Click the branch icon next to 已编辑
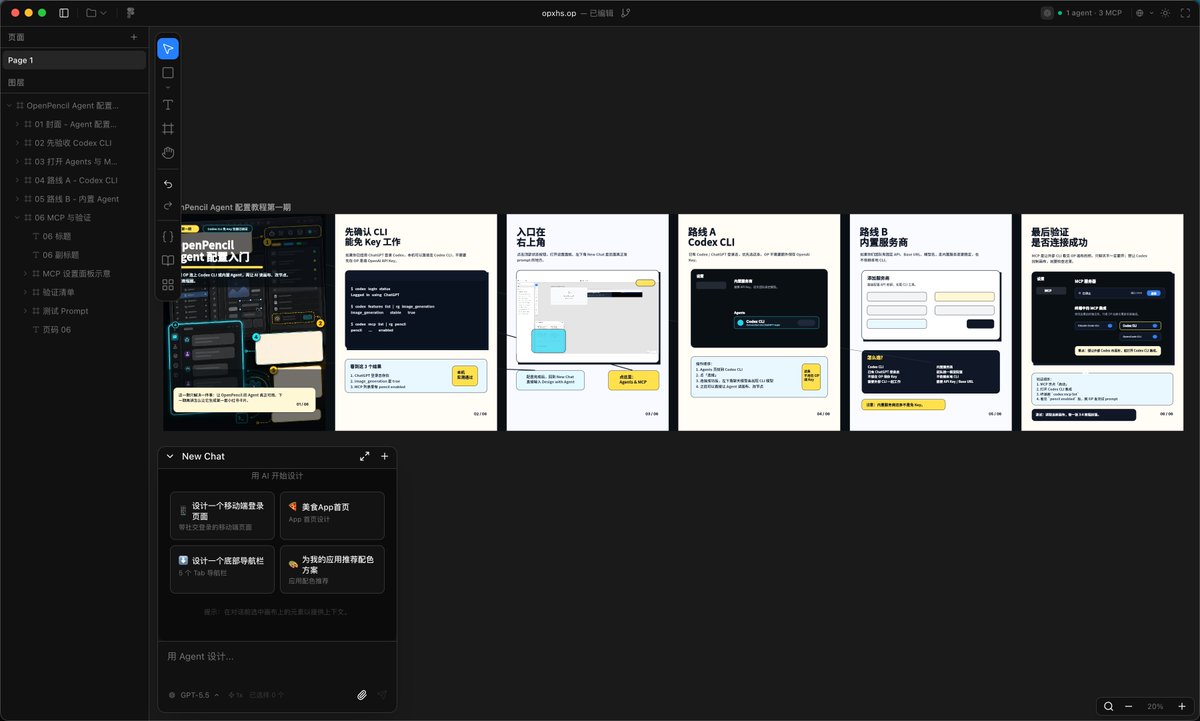1200x721 pixels. (626, 13)
